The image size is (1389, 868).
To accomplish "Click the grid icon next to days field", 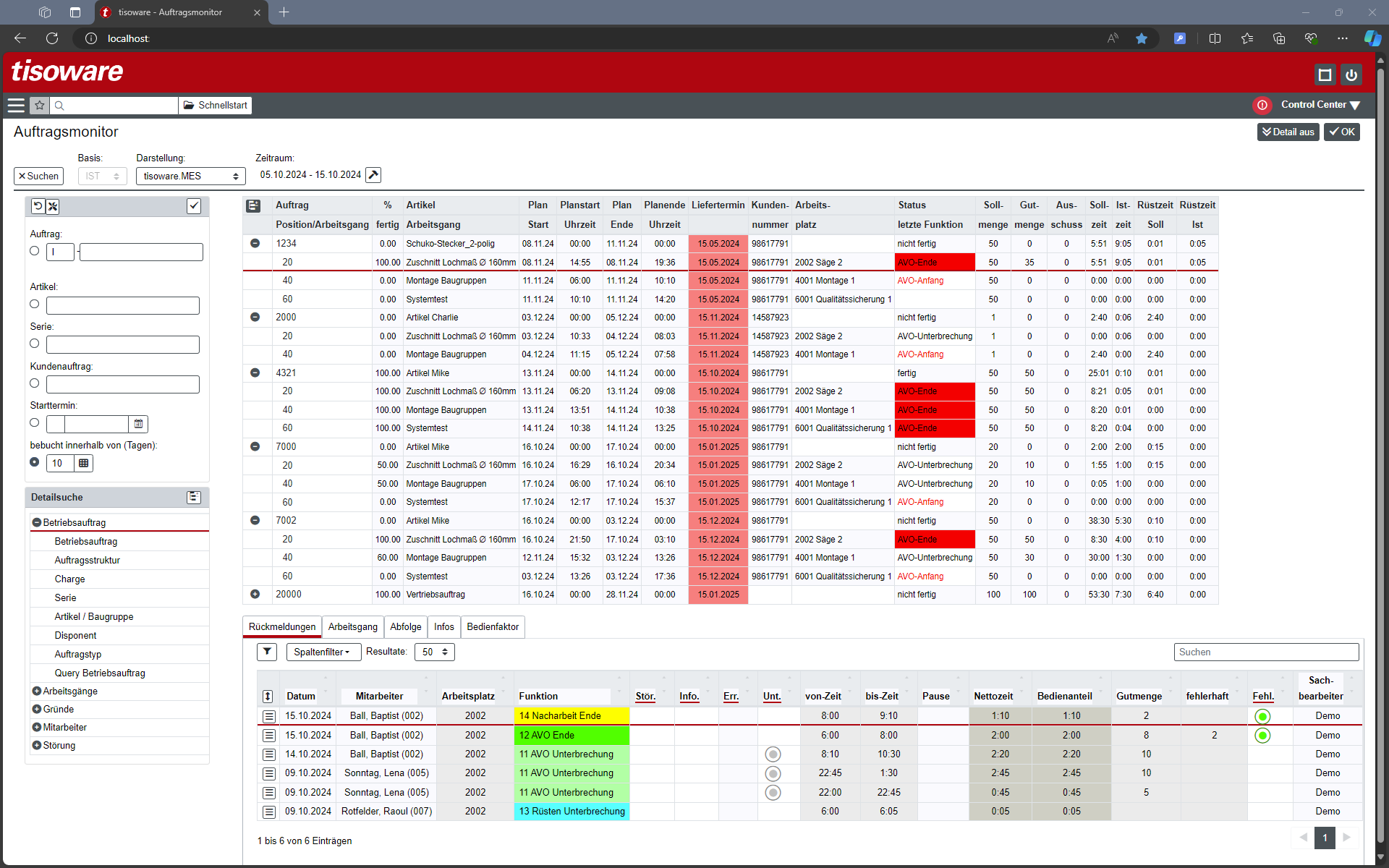I will (84, 463).
